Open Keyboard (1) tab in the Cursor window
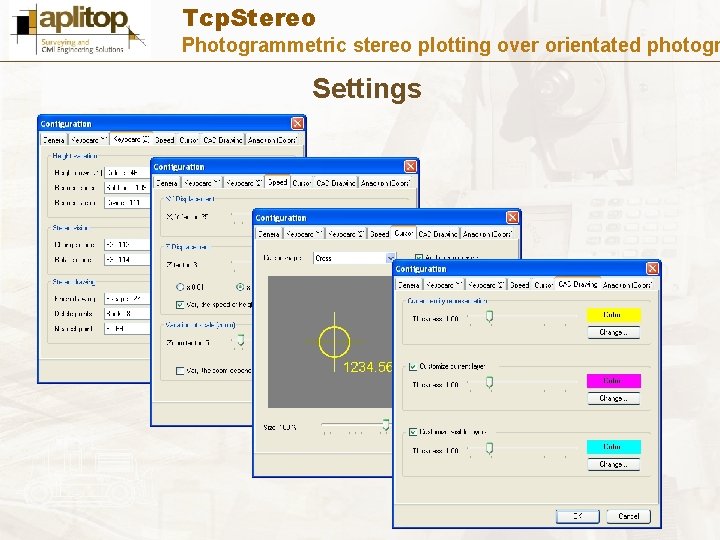Screen dimensions: 720x540 [x=304, y=234]
